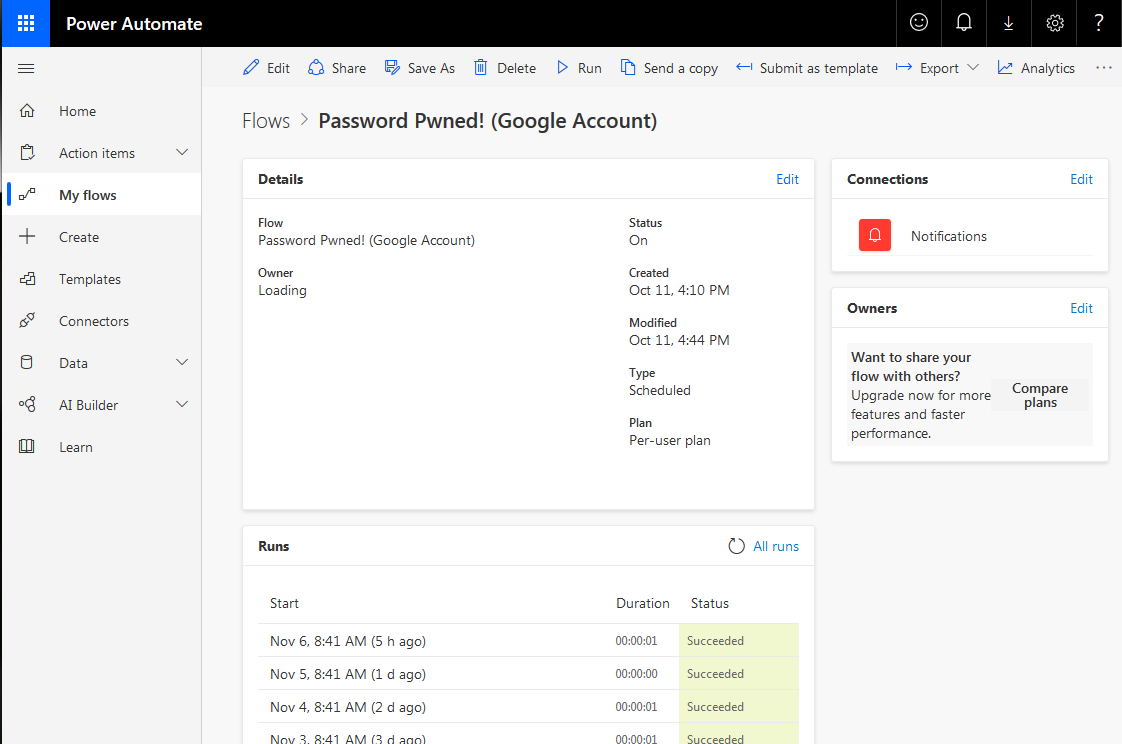Click the Duration column header
The image size is (1122, 744).
(643, 603)
